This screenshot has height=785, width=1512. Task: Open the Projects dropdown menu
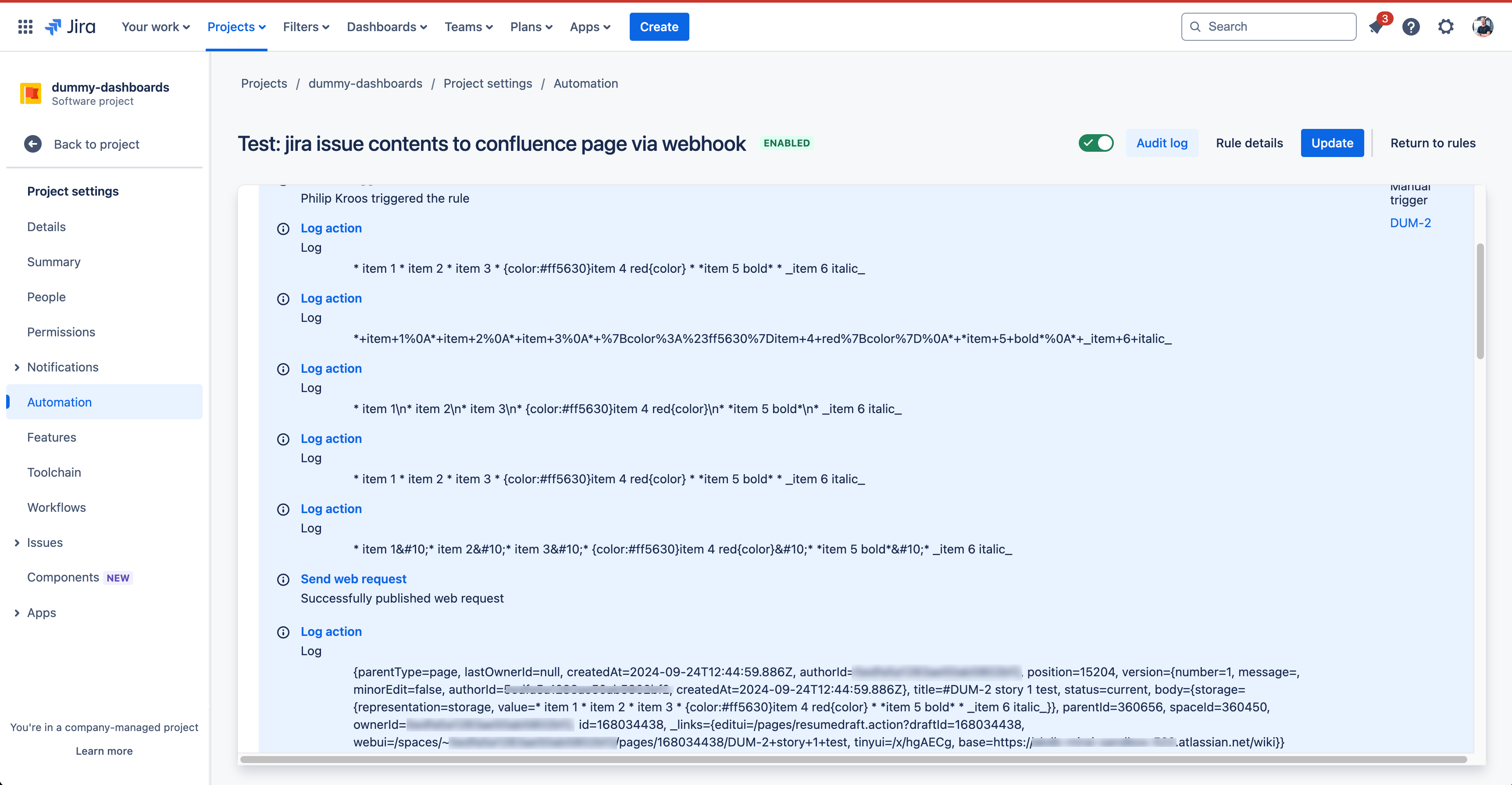(236, 26)
